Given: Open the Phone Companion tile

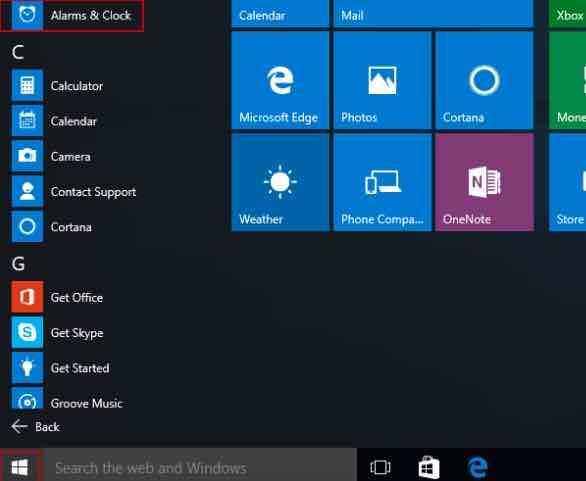Looking at the screenshot, I should tap(382, 182).
